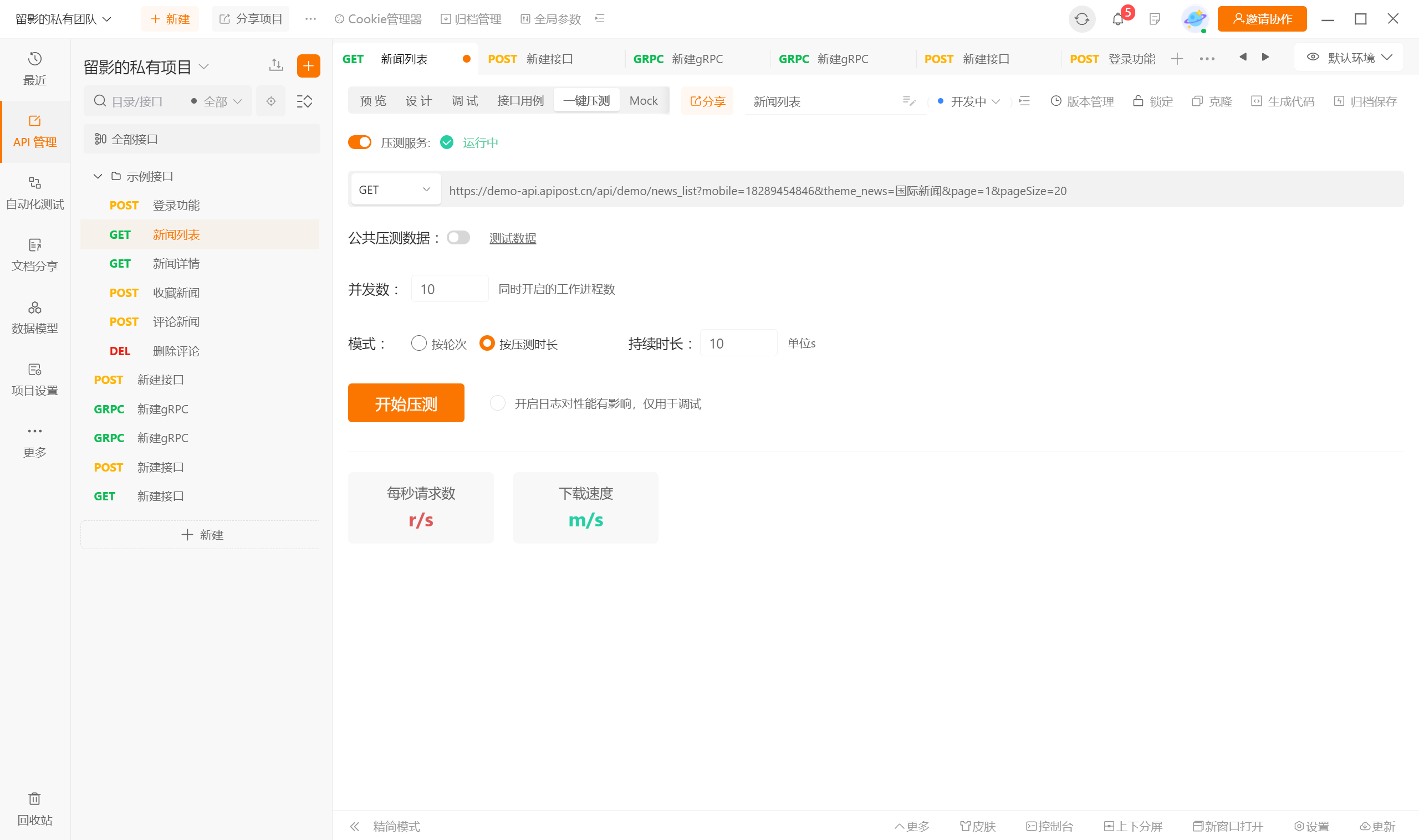Select the 按轮次 mode radio button
The width and height of the screenshot is (1419, 840).
[419, 343]
